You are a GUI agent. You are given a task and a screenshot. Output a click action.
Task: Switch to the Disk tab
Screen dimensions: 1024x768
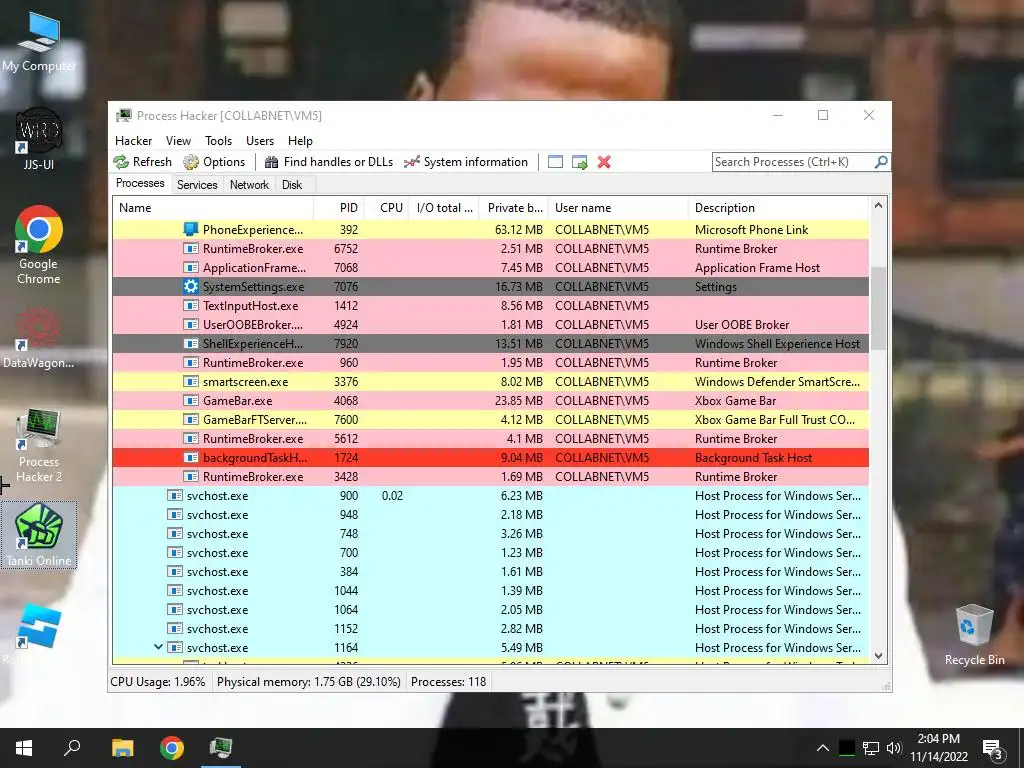click(292, 185)
